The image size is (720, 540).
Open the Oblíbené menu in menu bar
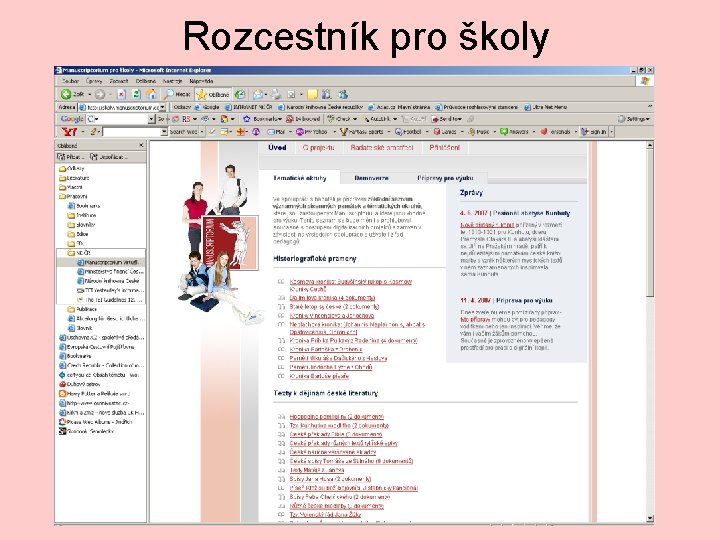click(x=146, y=81)
